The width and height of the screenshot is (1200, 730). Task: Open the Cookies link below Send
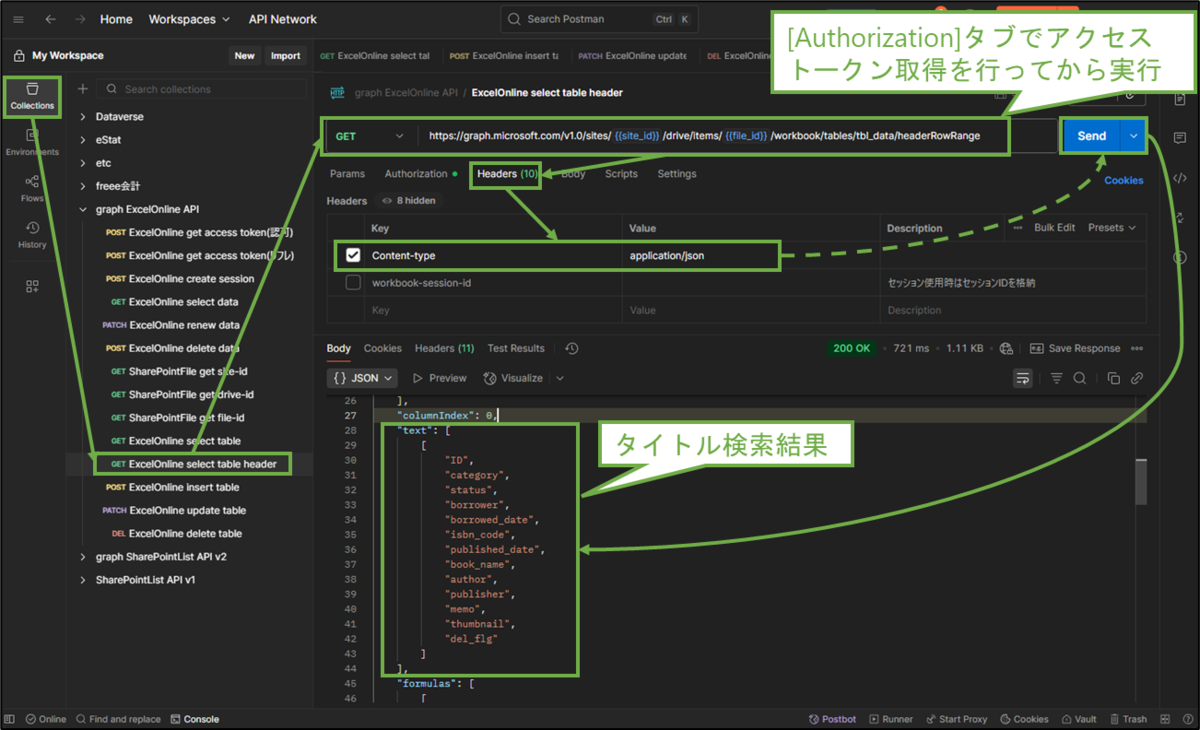coord(1124,181)
